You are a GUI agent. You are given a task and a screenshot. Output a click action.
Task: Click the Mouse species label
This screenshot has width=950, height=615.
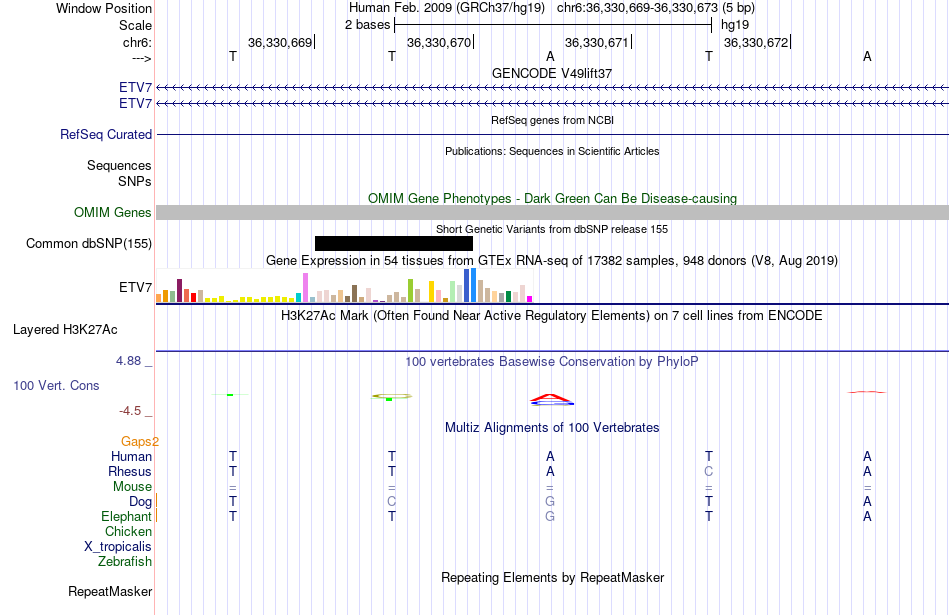click(132, 487)
